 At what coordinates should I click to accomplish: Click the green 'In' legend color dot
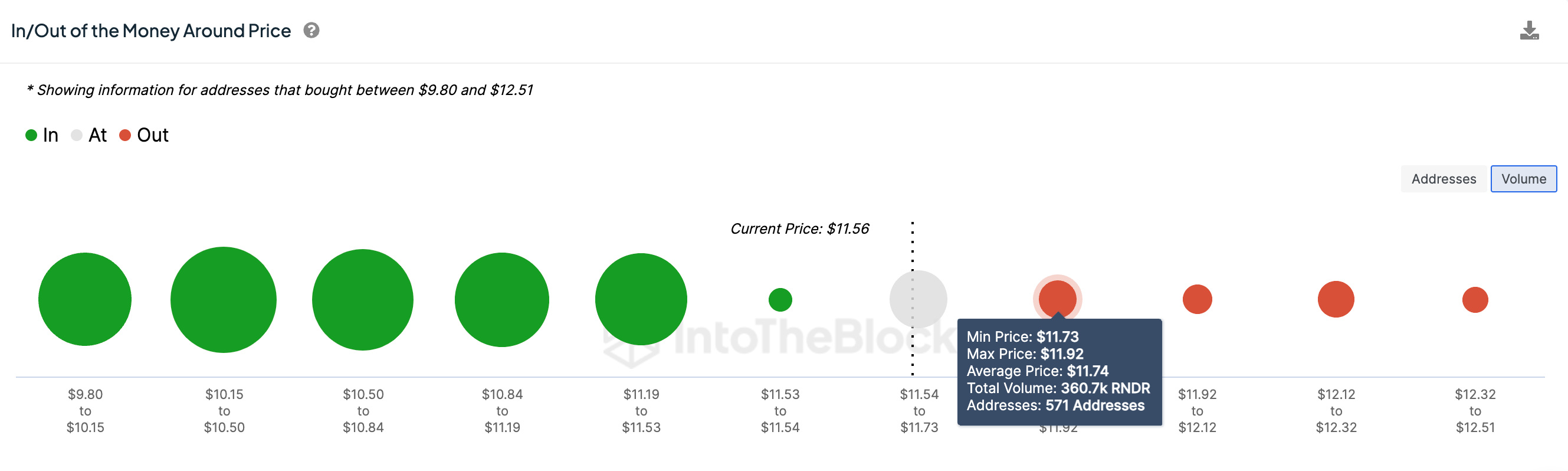pyautogui.click(x=31, y=135)
